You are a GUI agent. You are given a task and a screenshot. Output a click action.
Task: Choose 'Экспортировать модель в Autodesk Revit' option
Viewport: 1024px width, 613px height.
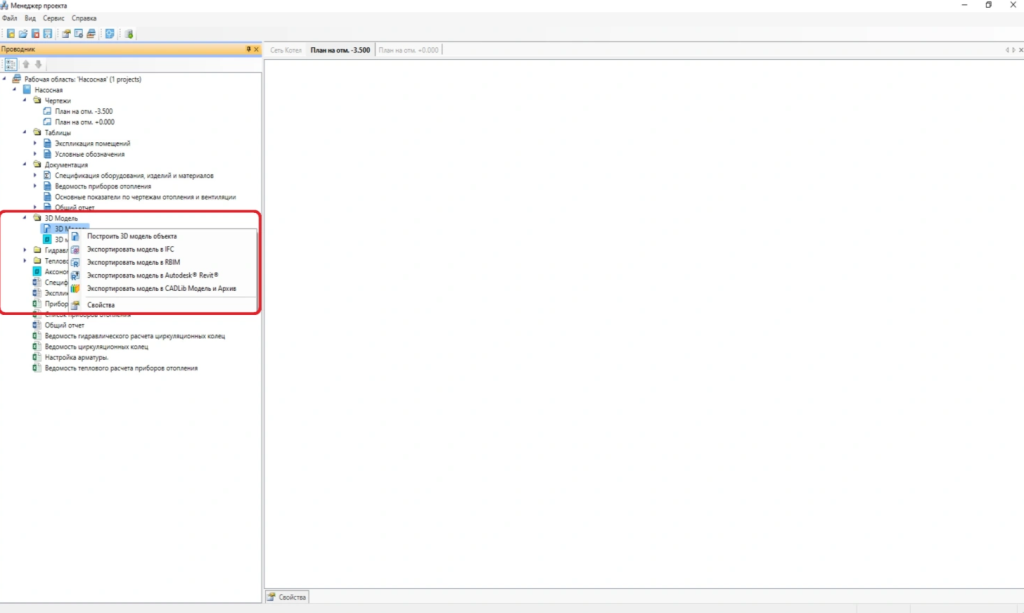[x=152, y=275]
